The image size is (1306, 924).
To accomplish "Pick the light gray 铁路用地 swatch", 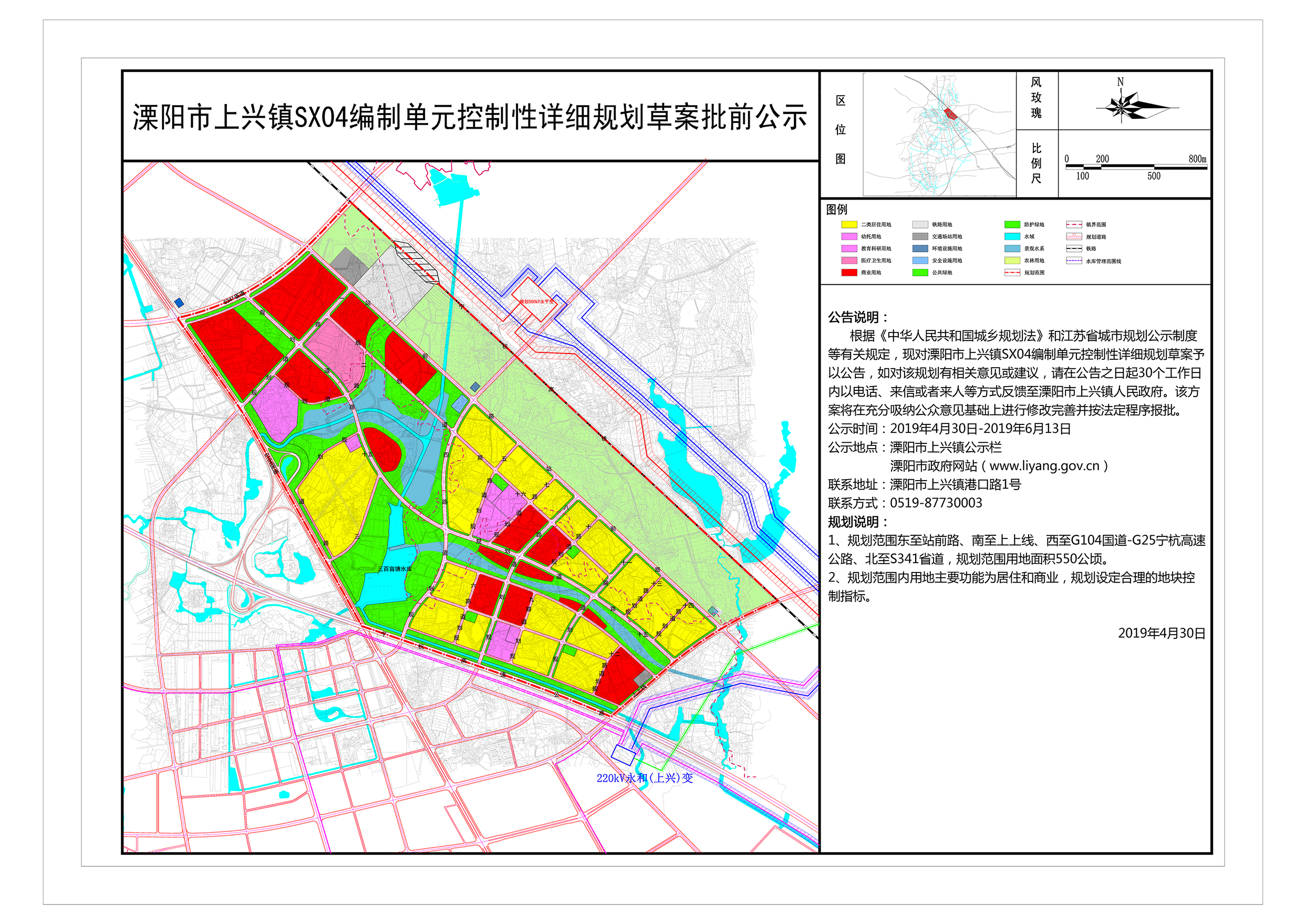I will pyautogui.click(x=920, y=225).
